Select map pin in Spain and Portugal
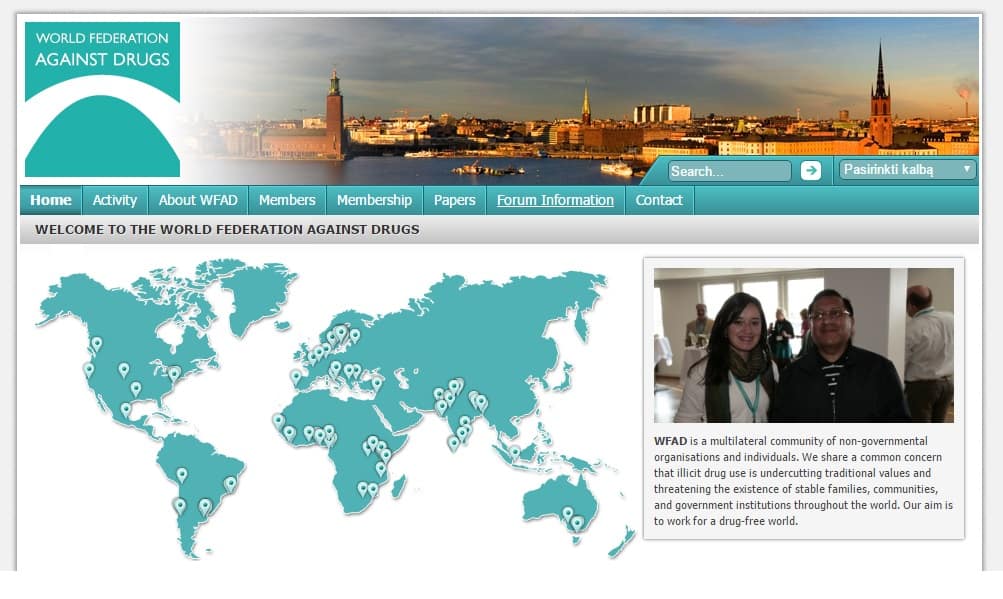 pyautogui.click(x=296, y=376)
